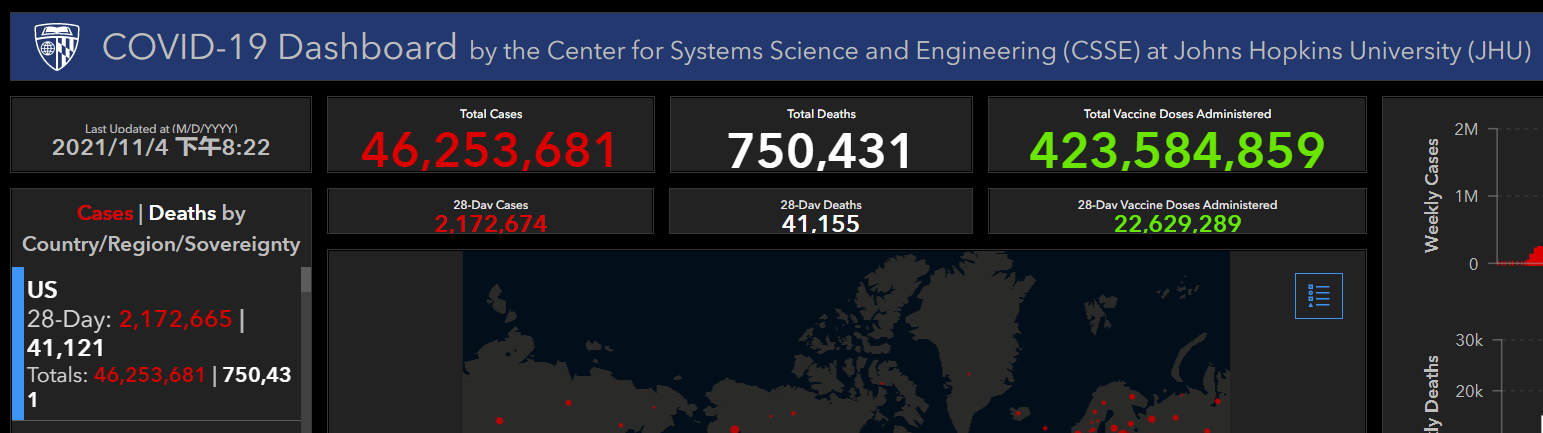Select the US entry in country list
This screenshot has width=1543, height=433.
(42, 290)
